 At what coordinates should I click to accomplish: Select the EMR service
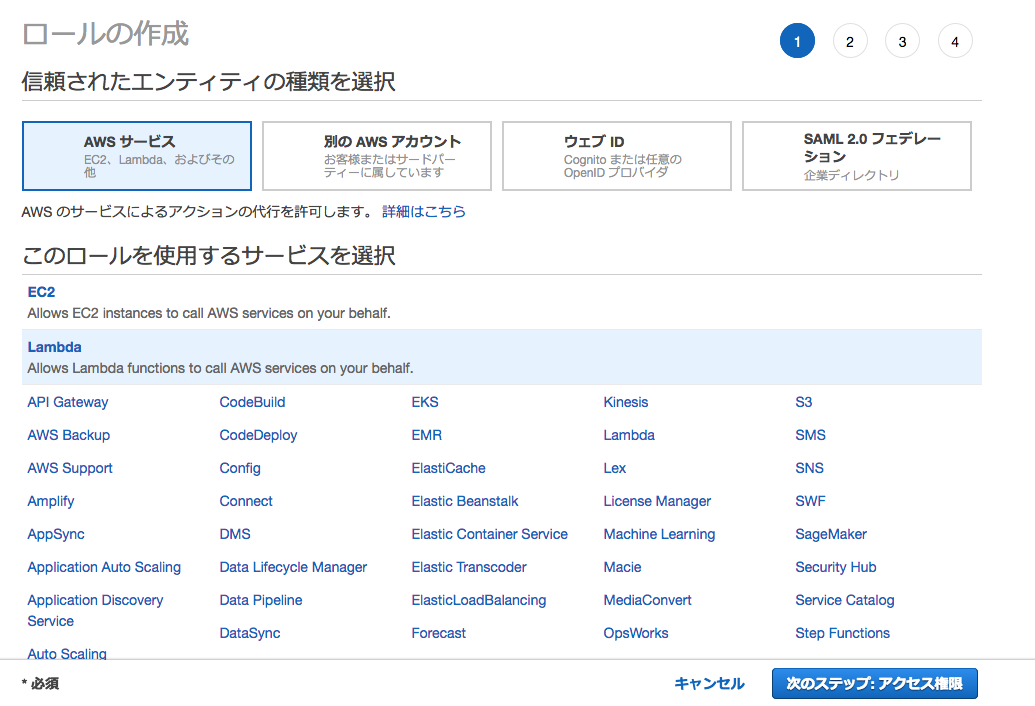[426, 435]
